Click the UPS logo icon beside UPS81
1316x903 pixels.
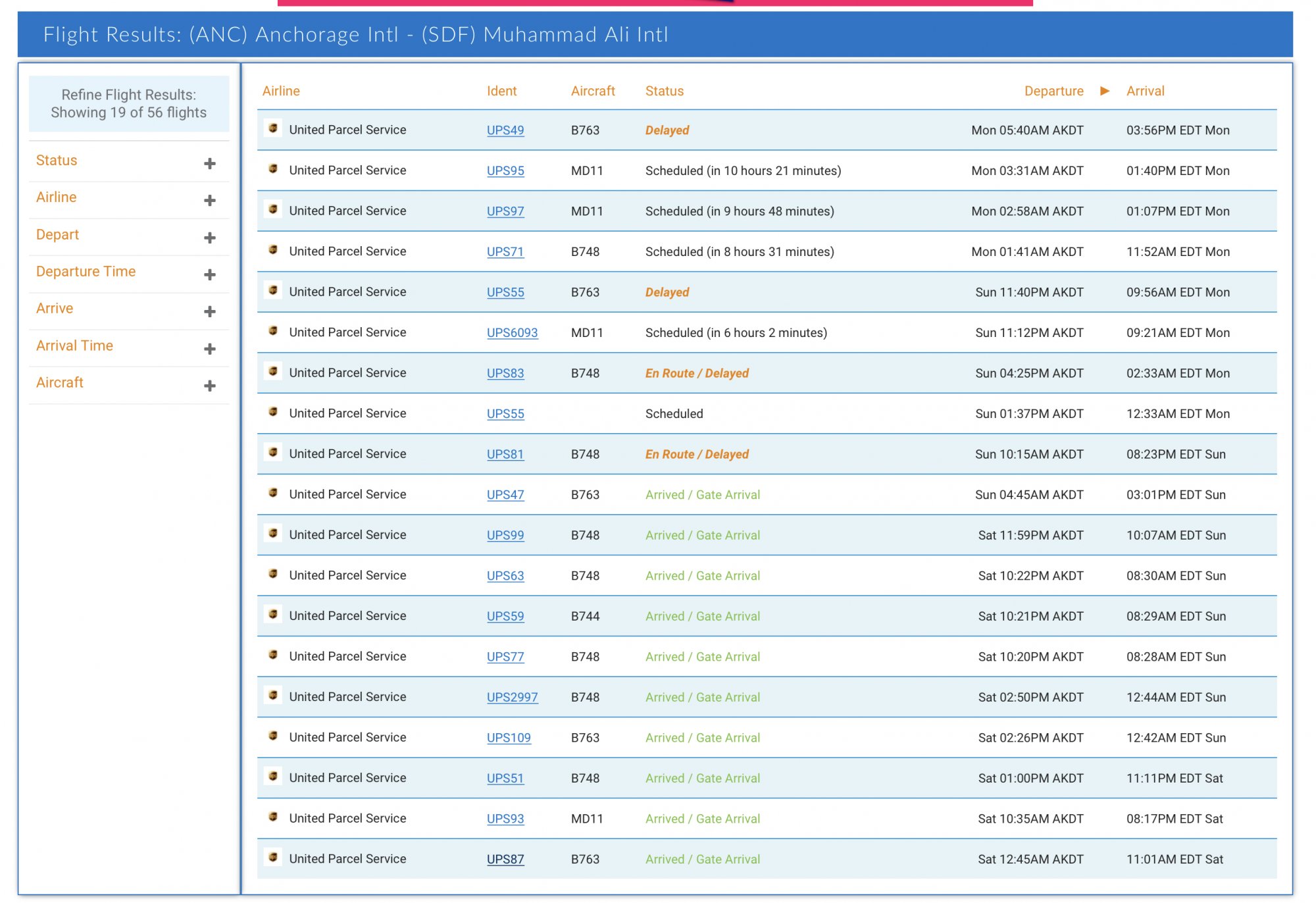[x=273, y=452]
